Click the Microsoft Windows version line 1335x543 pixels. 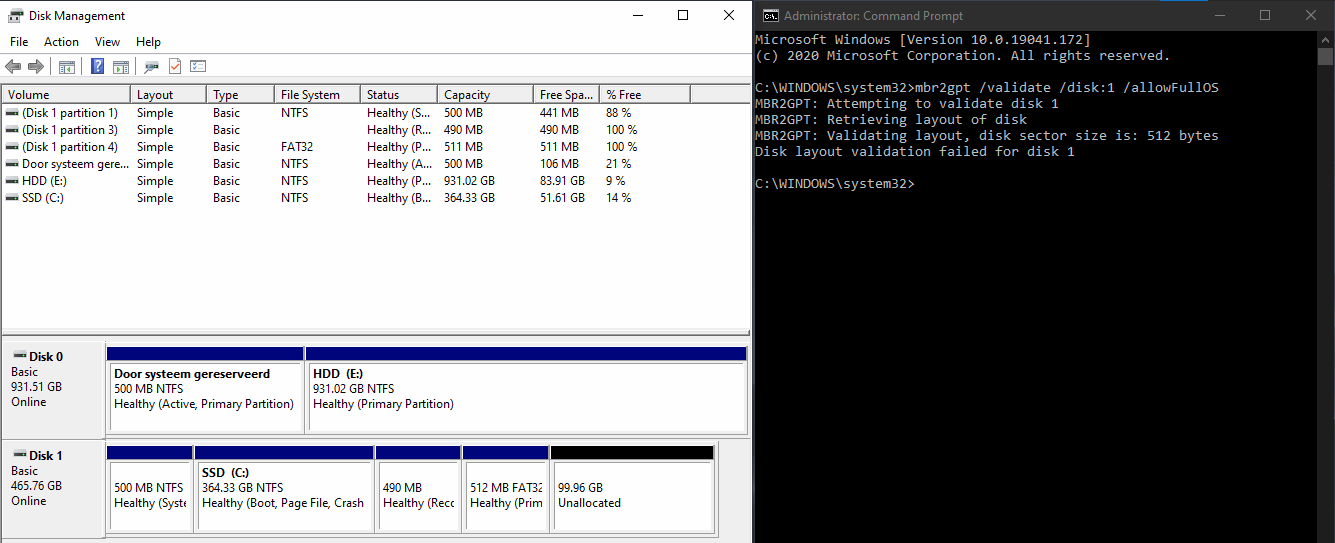pyautogui.click(x=923, y=40)
